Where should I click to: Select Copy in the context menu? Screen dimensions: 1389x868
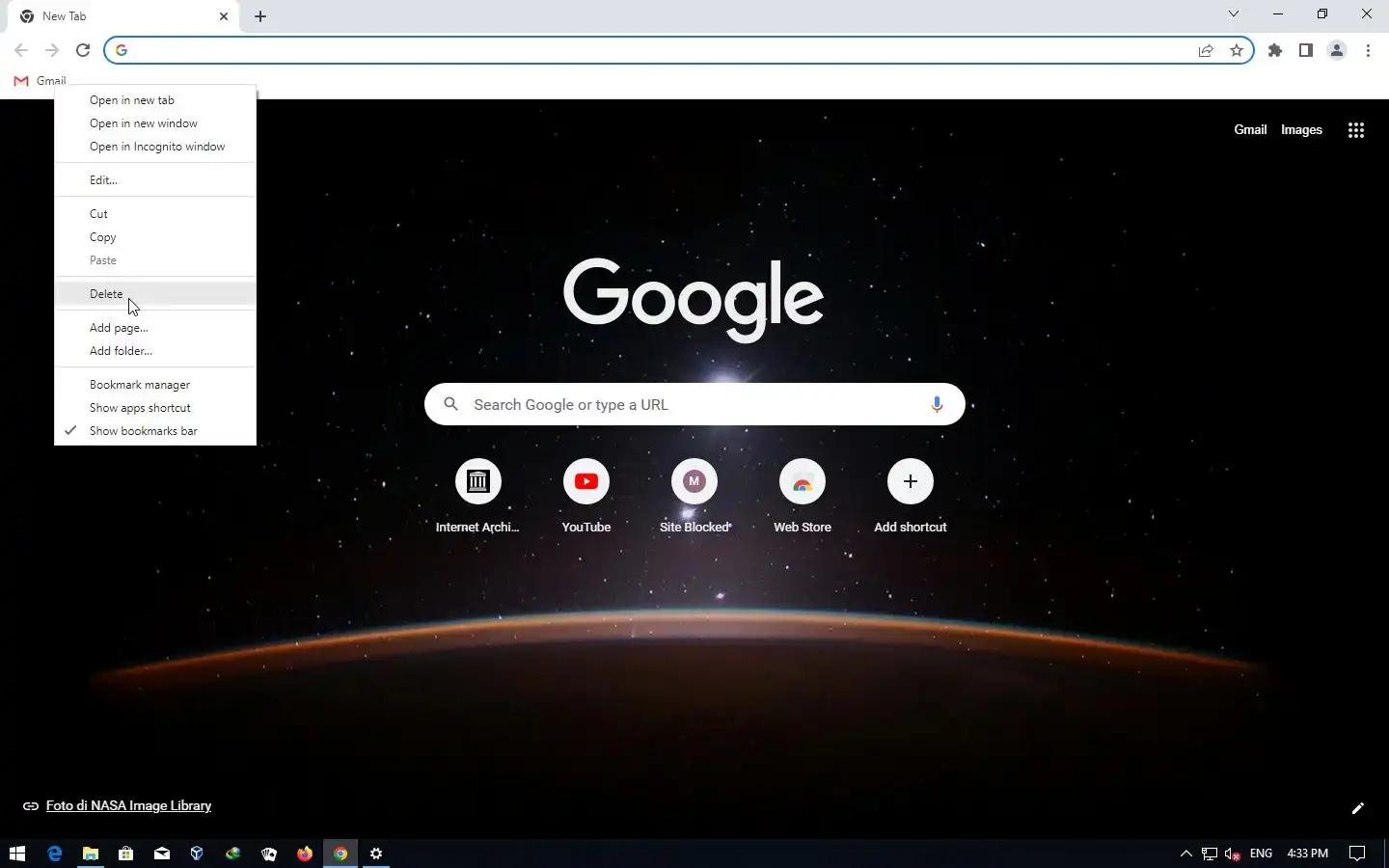[155, 237]
